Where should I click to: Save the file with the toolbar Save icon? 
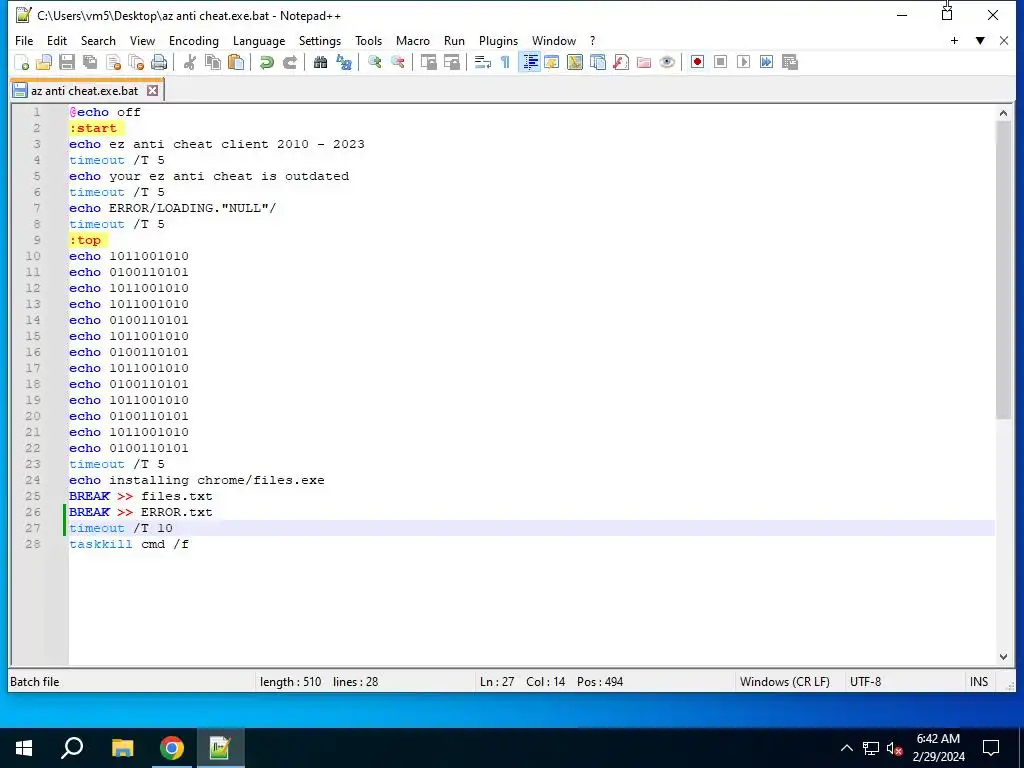point(67,62)
